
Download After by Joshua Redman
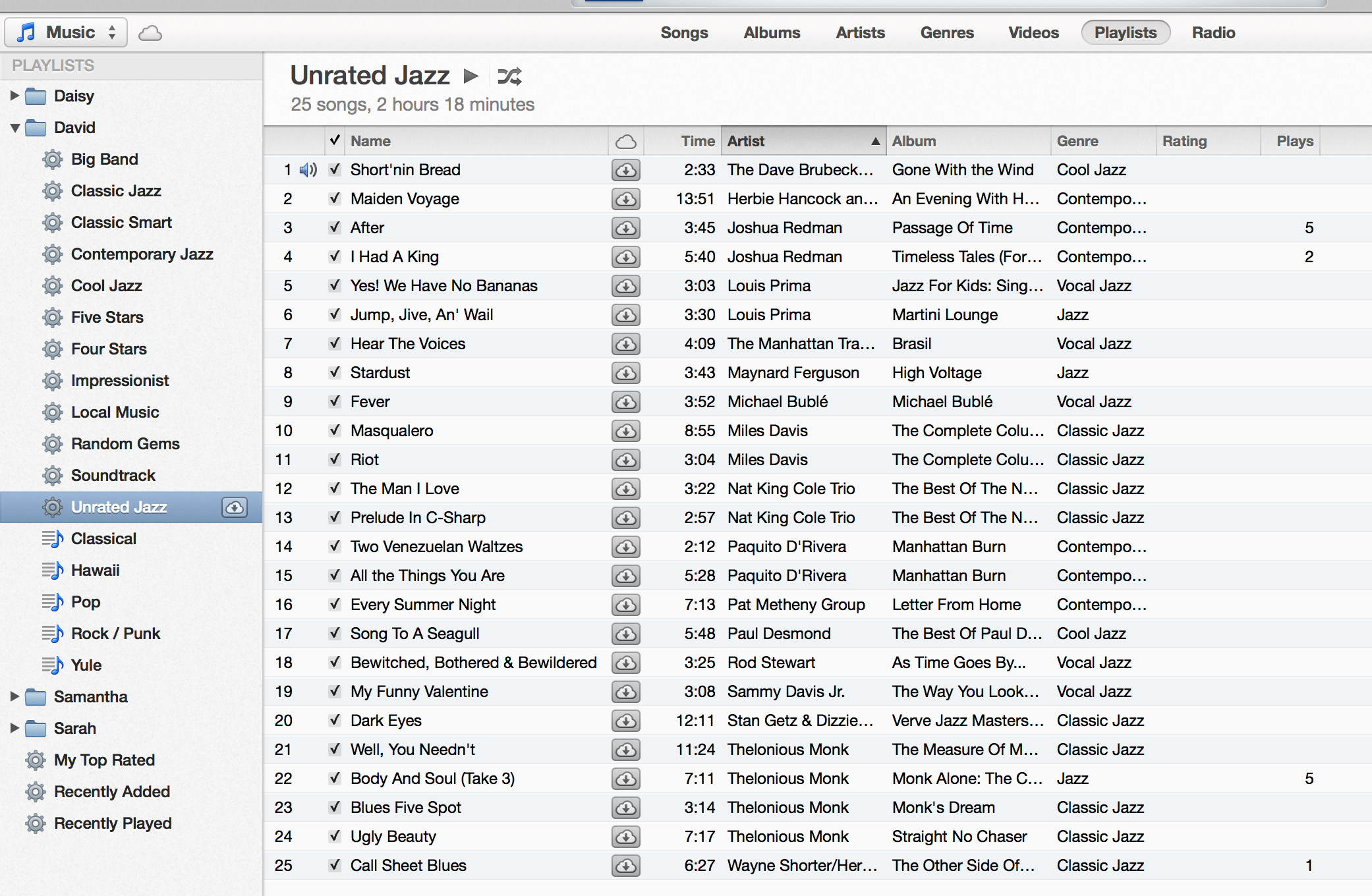(x=625, y=228)
